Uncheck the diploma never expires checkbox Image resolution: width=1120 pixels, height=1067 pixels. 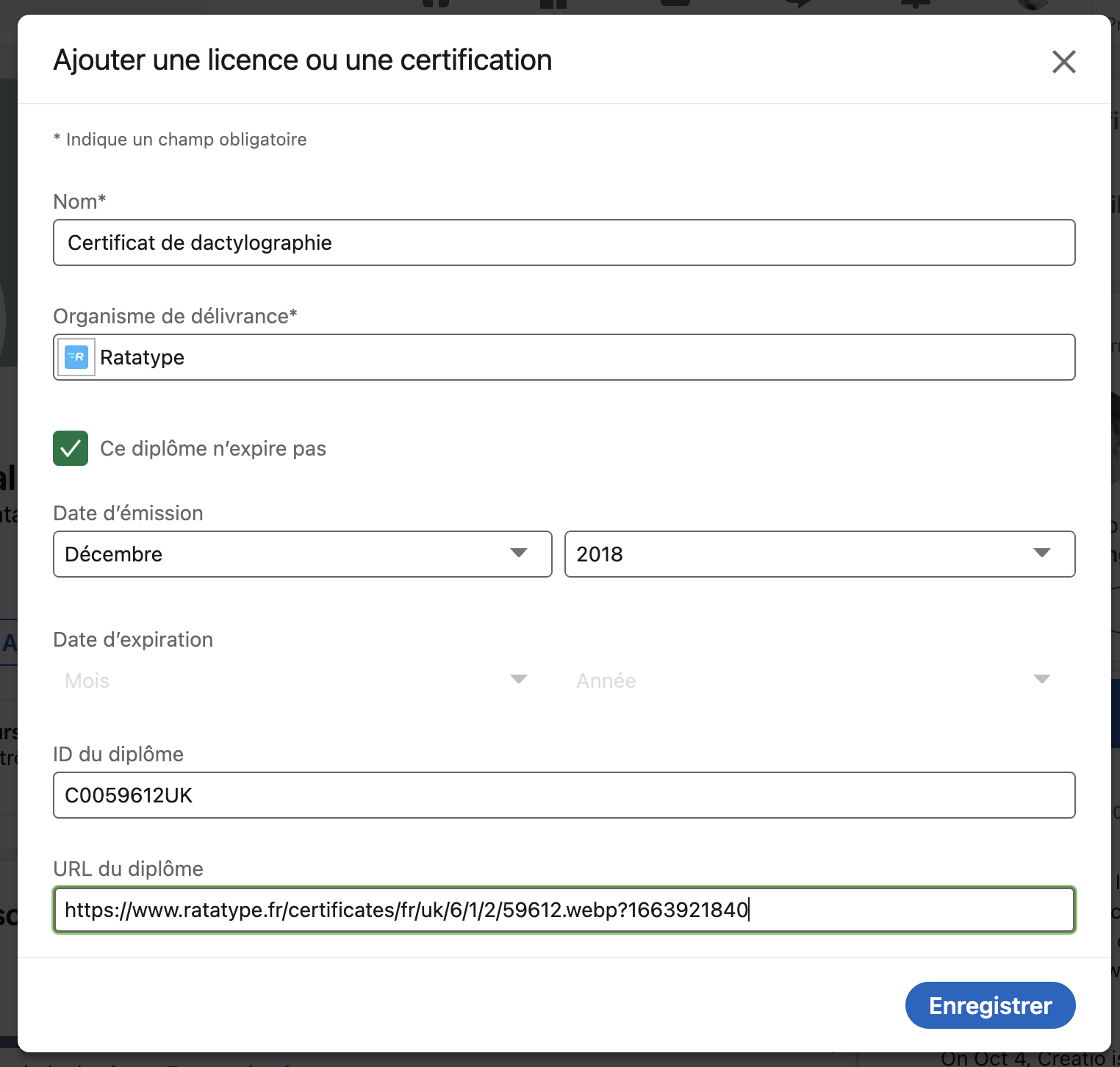click(71, 448)
